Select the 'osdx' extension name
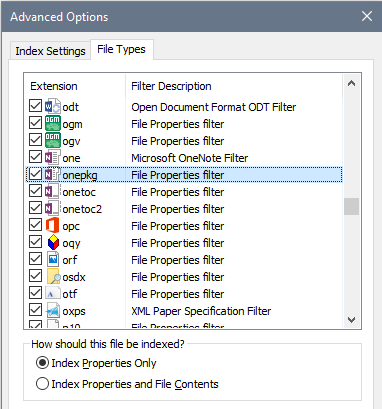 (x=74, y=277)
